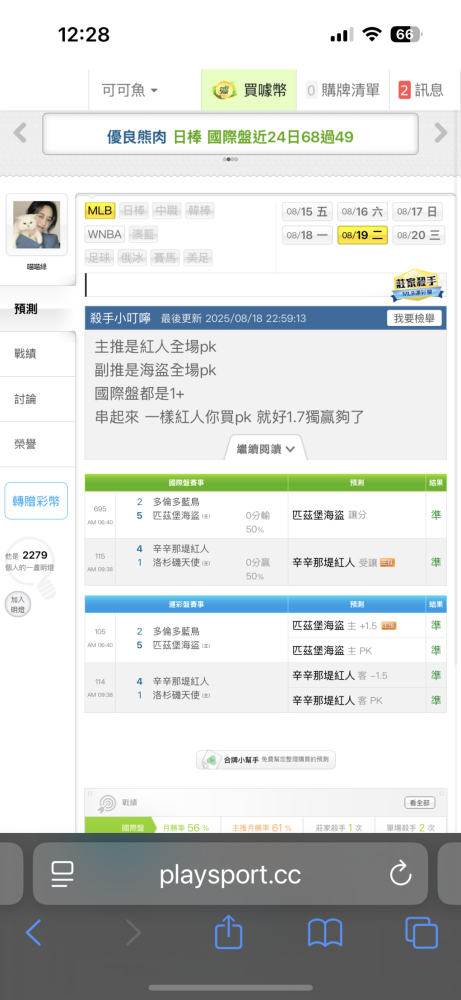
Task: Click the 莊家殺手 badge icon
Action: coord(417,285)
